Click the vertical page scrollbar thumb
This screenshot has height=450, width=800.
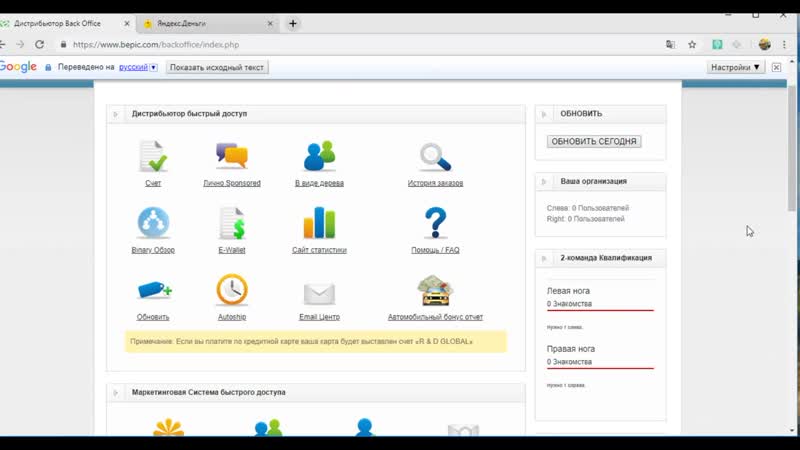point(791,148)
